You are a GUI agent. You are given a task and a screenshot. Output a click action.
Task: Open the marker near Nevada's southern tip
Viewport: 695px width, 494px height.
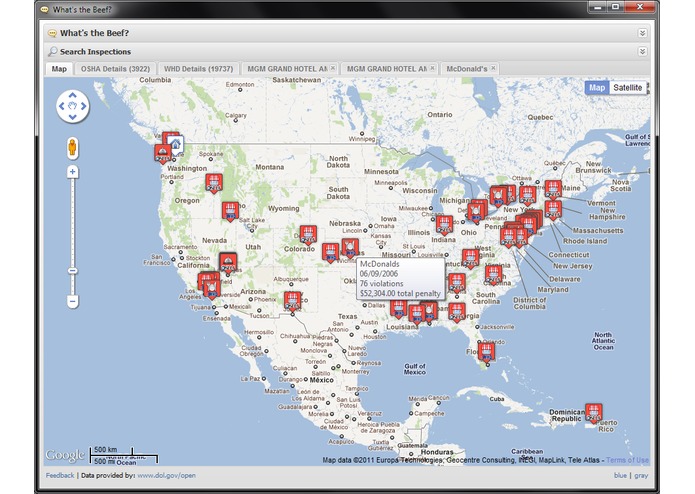(x=228, y=263)
